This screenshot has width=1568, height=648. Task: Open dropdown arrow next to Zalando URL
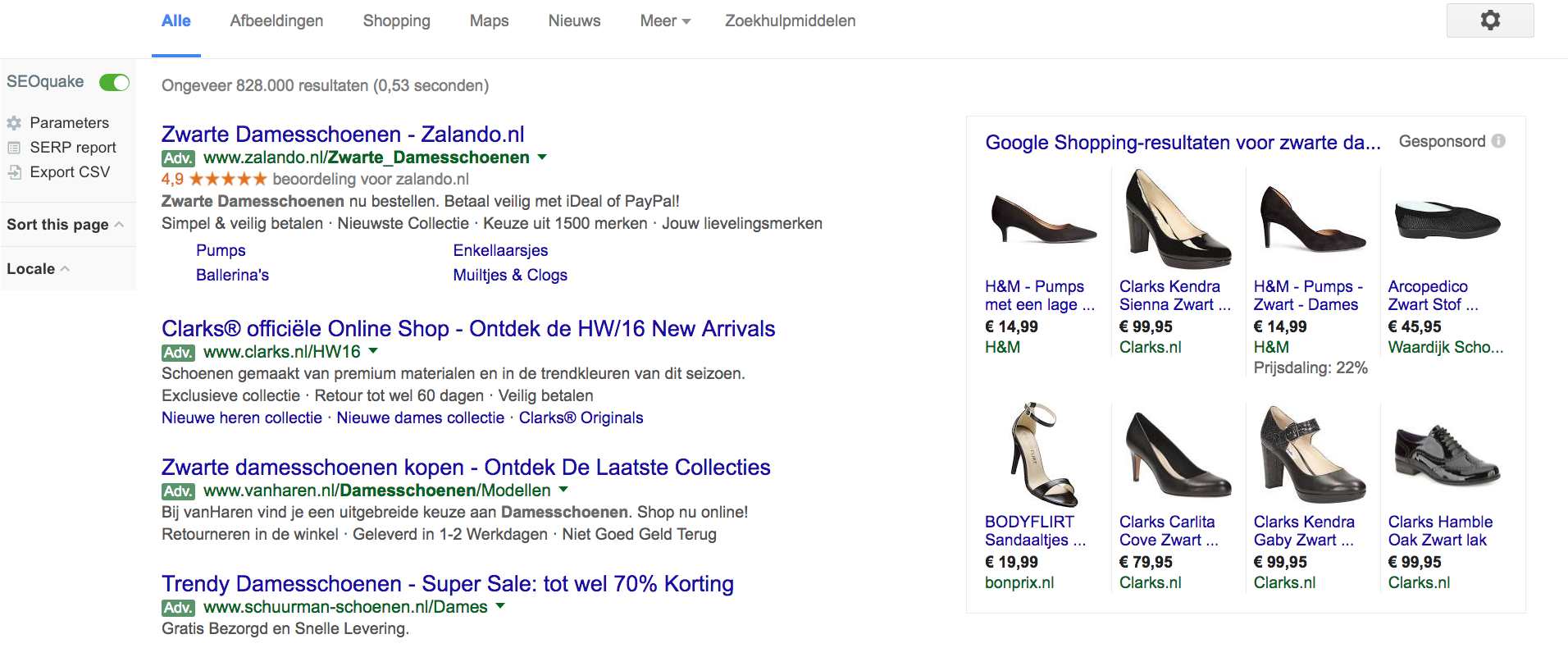click(542, 157)
